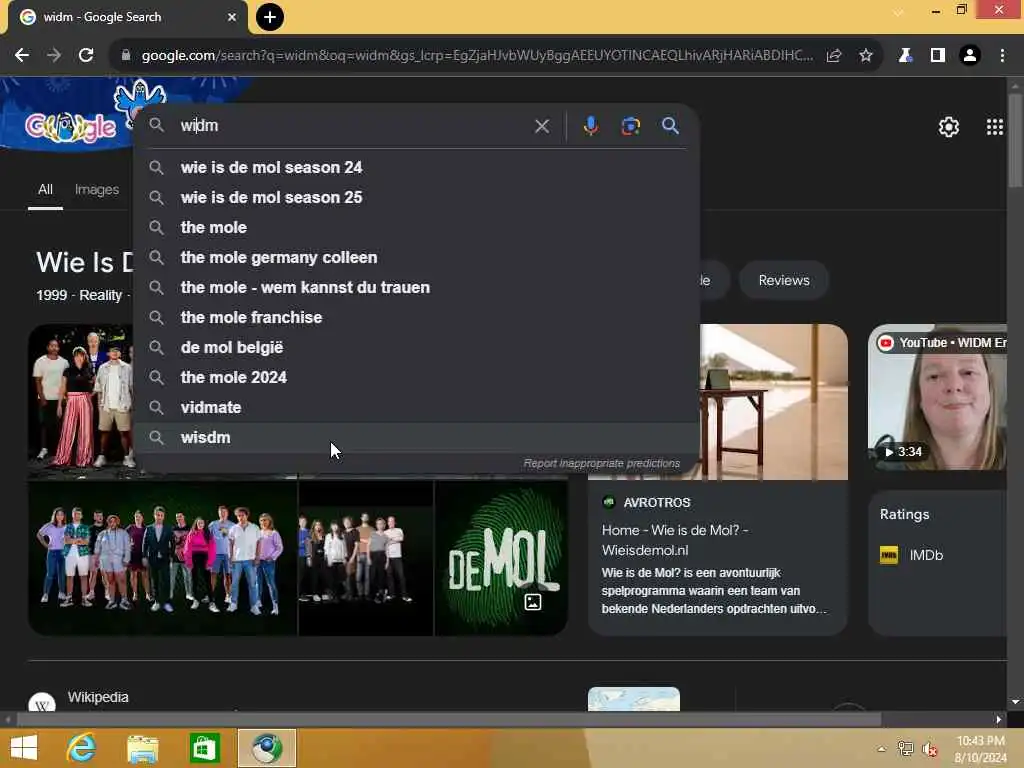
Task: Pick suggestion the mole franchise
Action: point(417,317)
